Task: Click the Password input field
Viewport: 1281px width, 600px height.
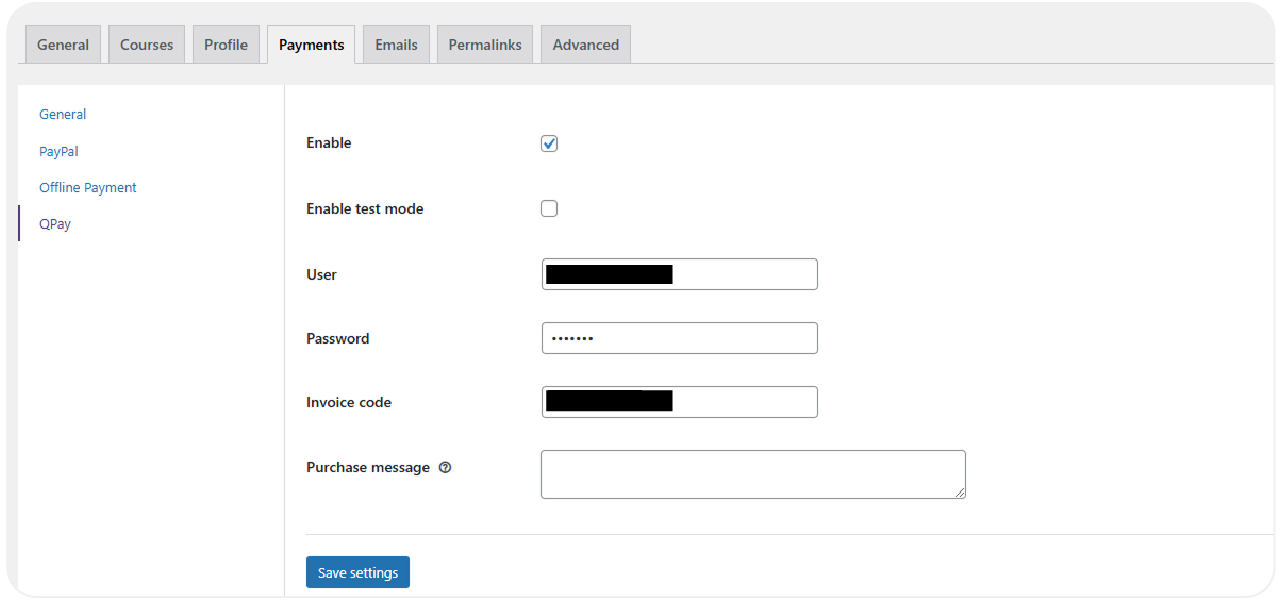Action: click(x=679, y=338)
